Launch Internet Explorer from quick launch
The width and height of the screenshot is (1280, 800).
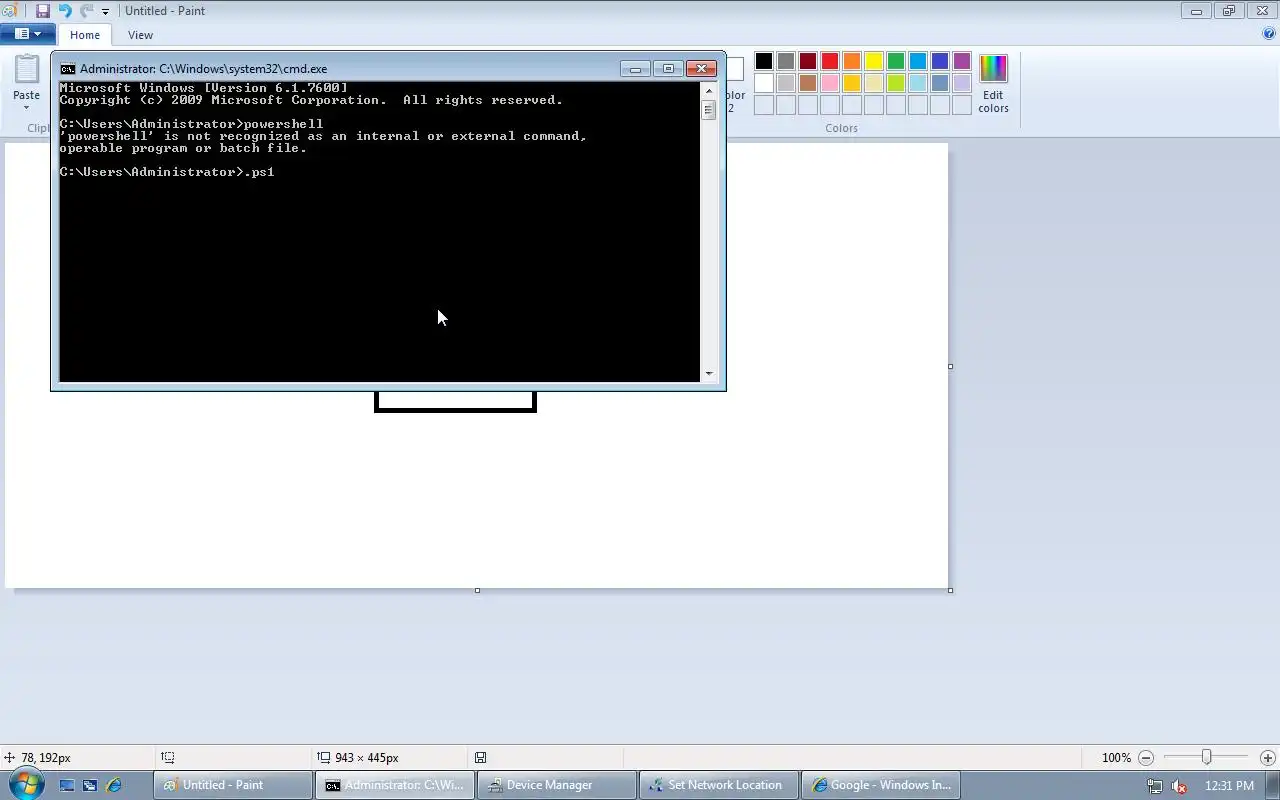(113, 785)
